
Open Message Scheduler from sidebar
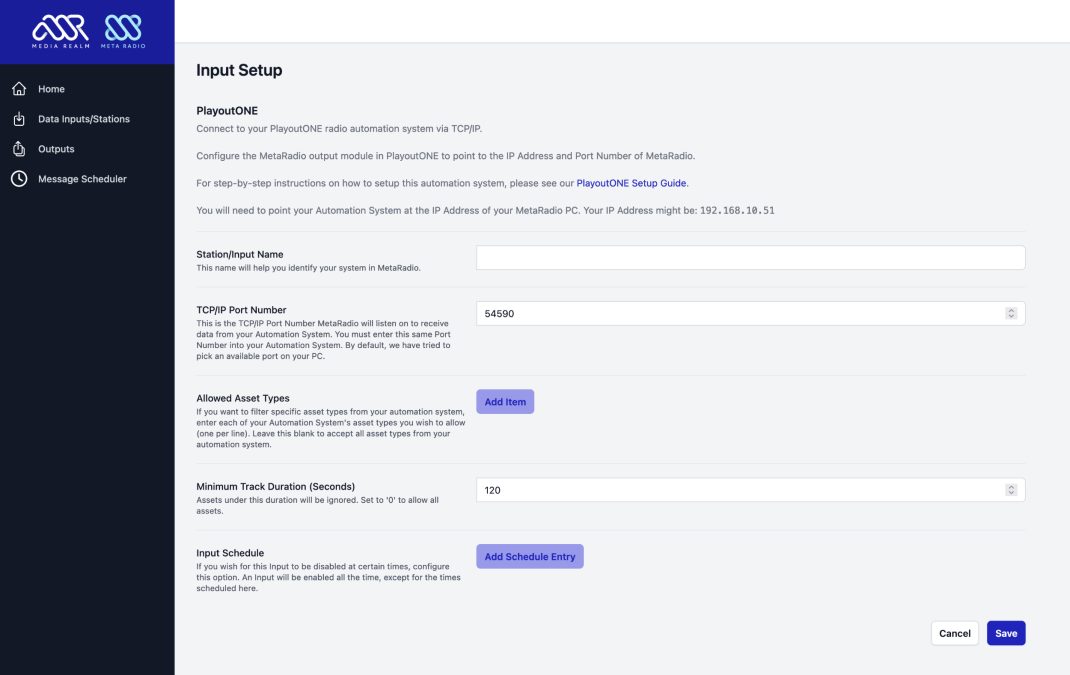[x=82, y=179]
